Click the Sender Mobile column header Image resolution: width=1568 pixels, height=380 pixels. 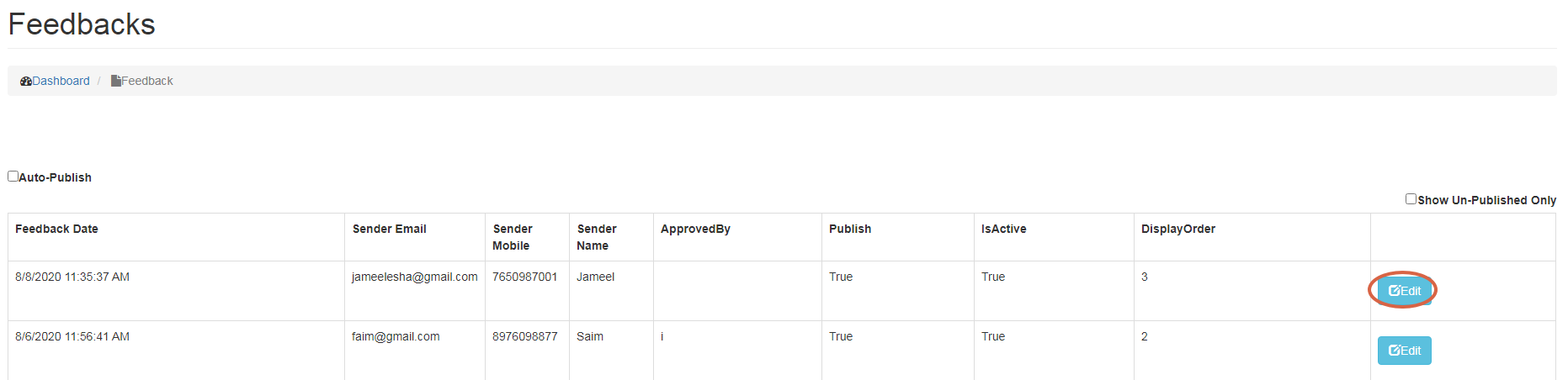[512, 237]
